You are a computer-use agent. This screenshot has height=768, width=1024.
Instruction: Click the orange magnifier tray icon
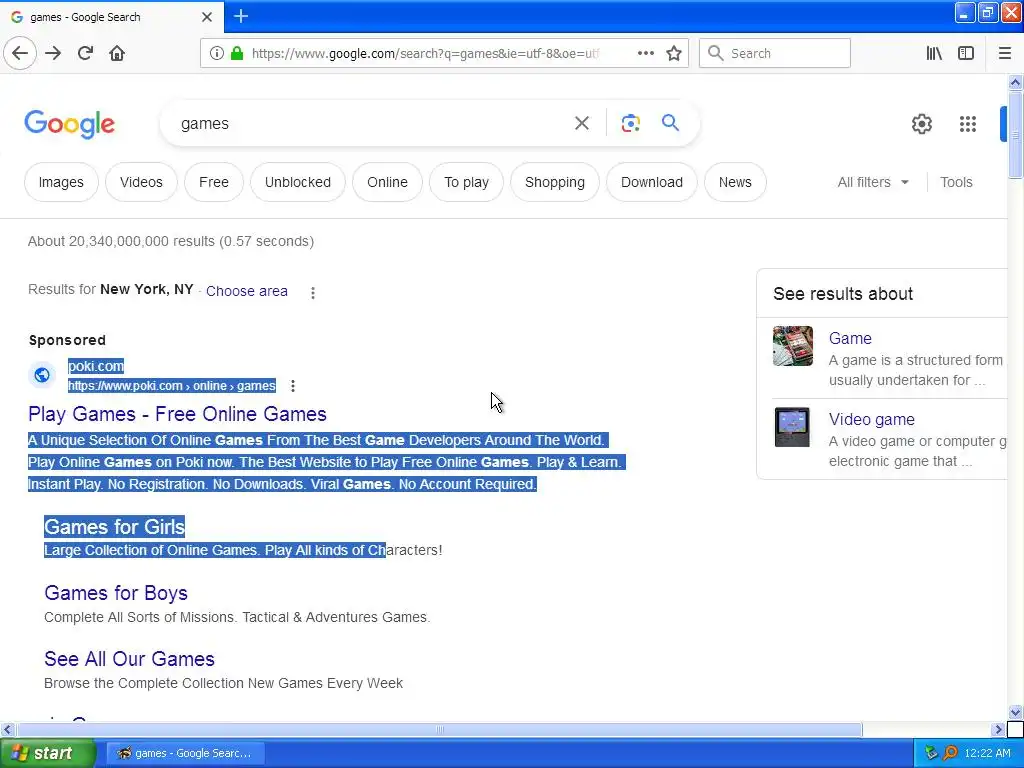tap(950, 753)
